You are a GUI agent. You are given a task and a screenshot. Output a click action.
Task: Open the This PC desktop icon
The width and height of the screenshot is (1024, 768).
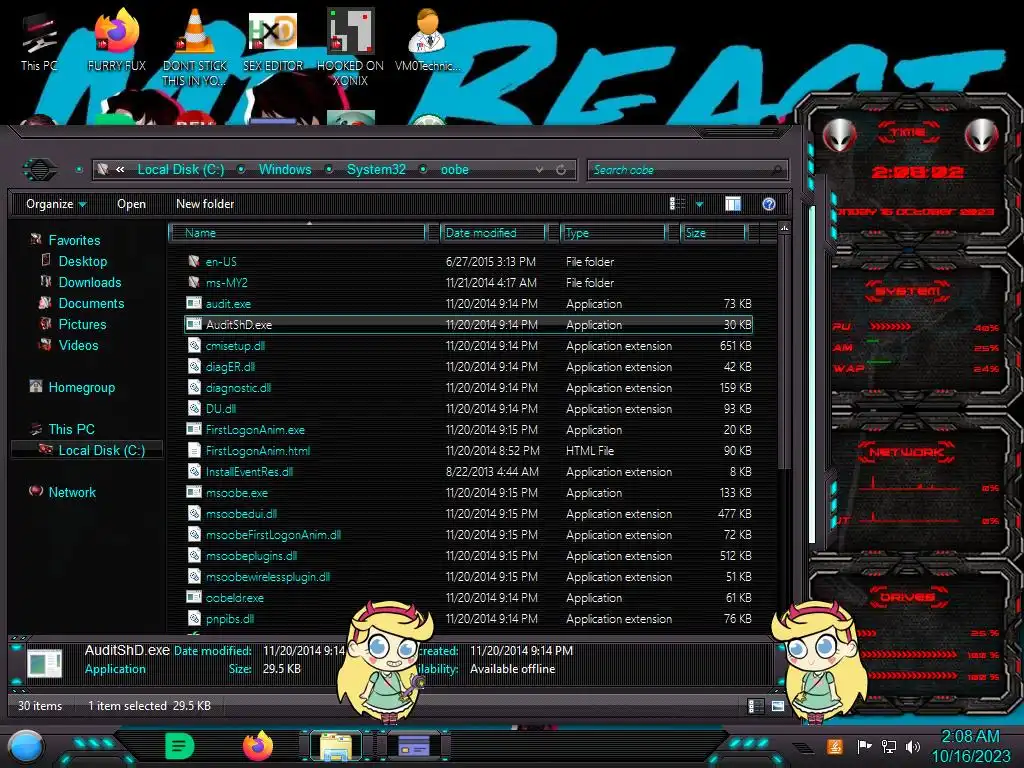coord(39,42)
